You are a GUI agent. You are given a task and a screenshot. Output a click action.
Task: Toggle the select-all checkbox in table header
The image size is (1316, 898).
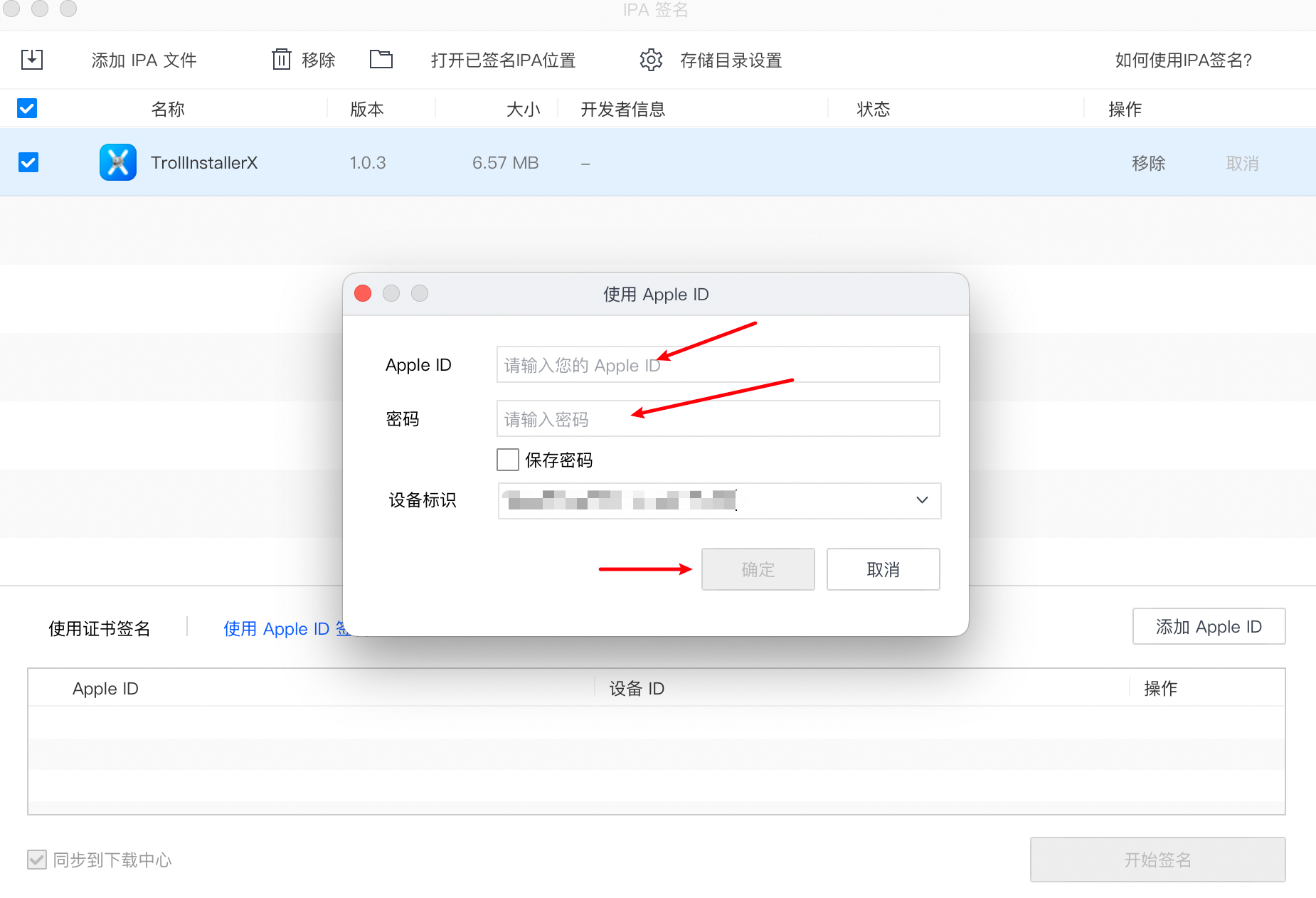(27, 108)
